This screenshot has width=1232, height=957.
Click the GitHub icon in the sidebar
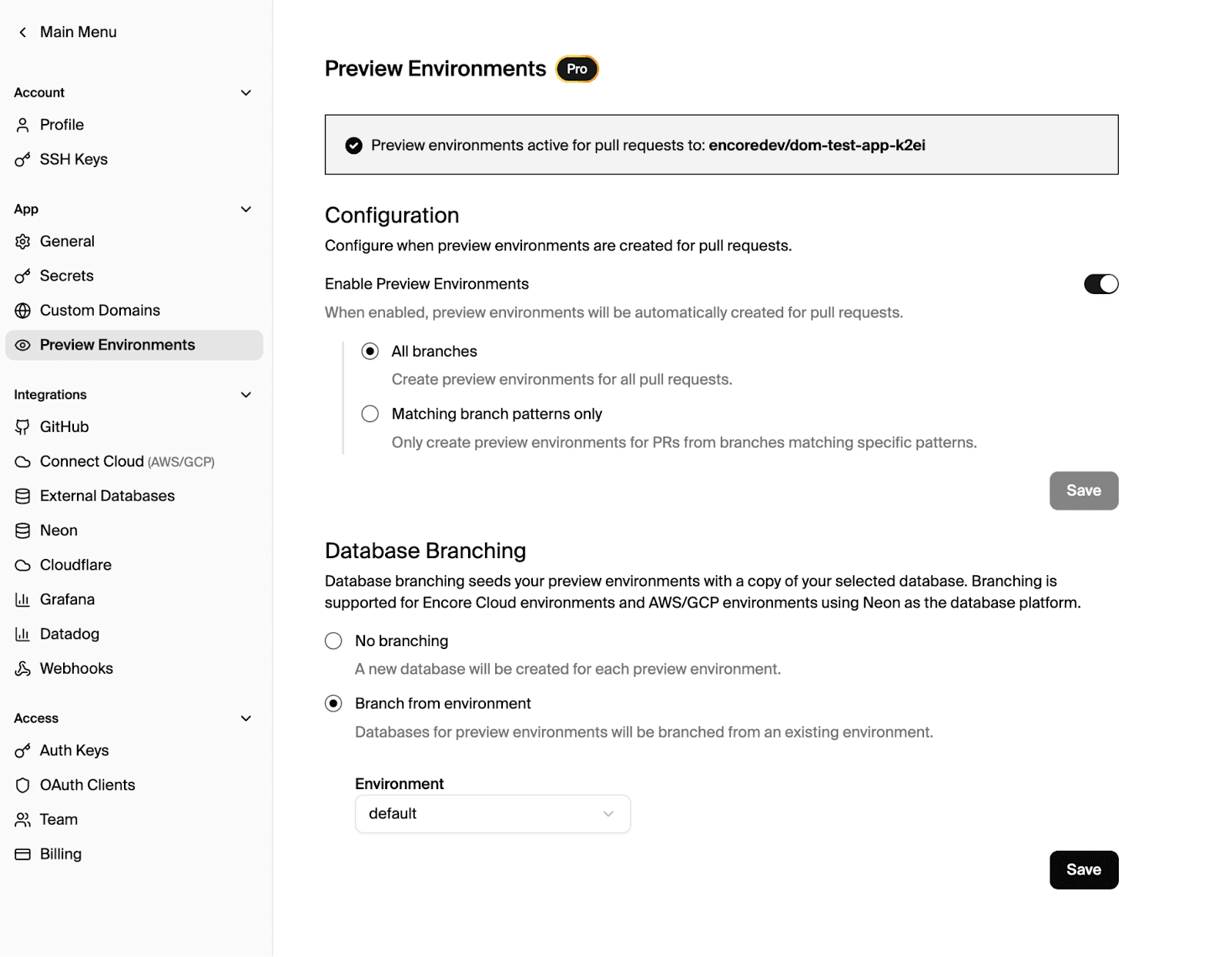(23, 427)
